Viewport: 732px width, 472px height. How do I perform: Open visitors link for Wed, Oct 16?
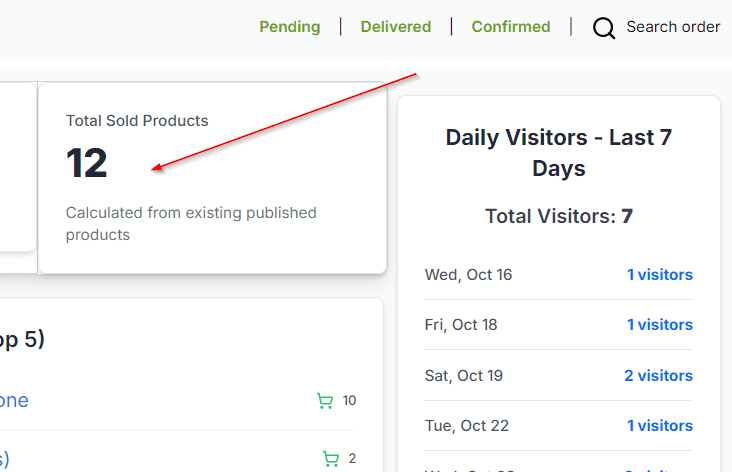pos(659,275)
